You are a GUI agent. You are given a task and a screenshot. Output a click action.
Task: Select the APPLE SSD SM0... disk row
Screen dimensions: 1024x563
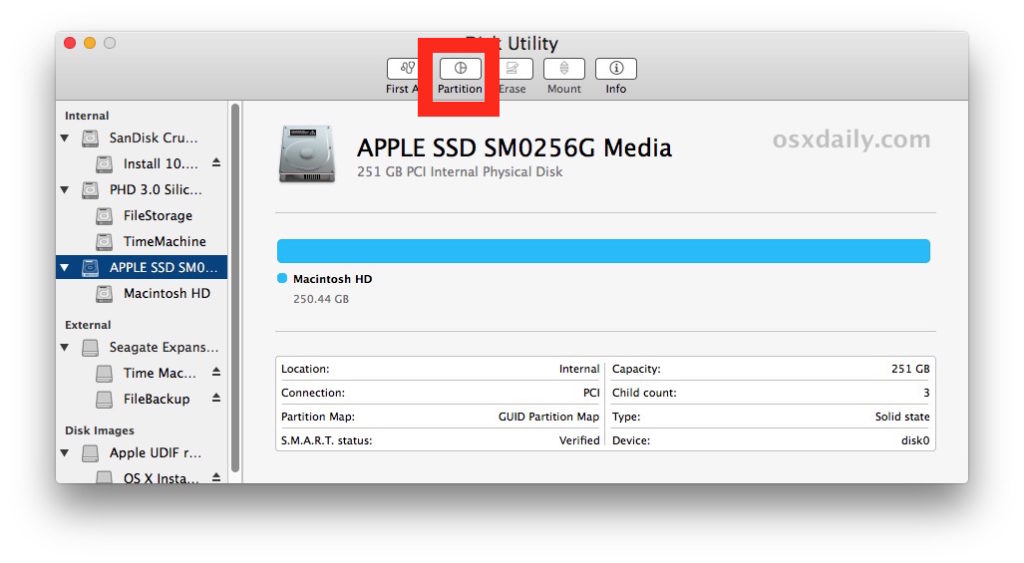[x=142, y=267]
